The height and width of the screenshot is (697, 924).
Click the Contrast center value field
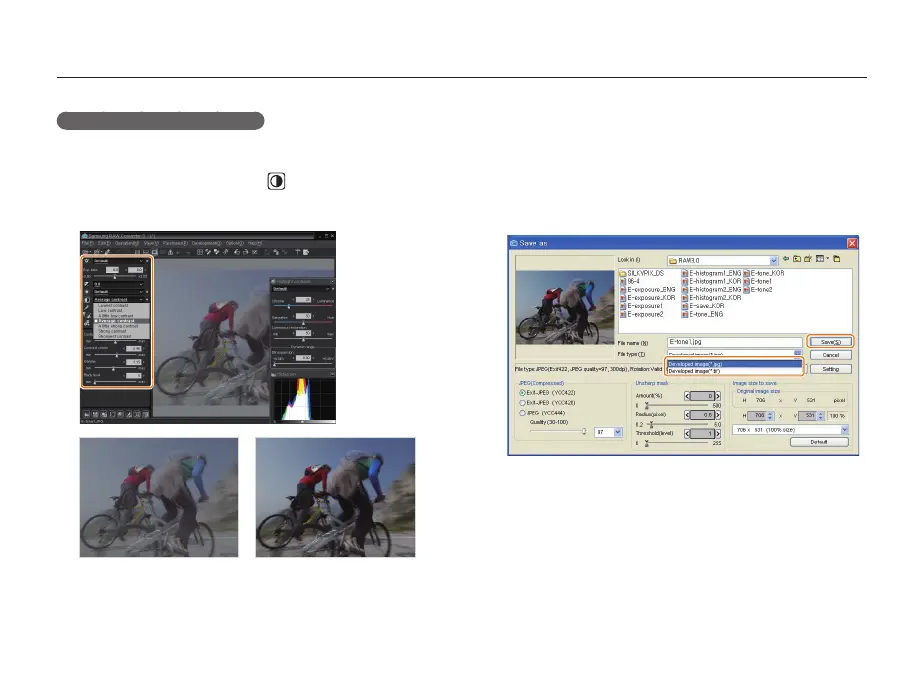[x=133, y=348]
